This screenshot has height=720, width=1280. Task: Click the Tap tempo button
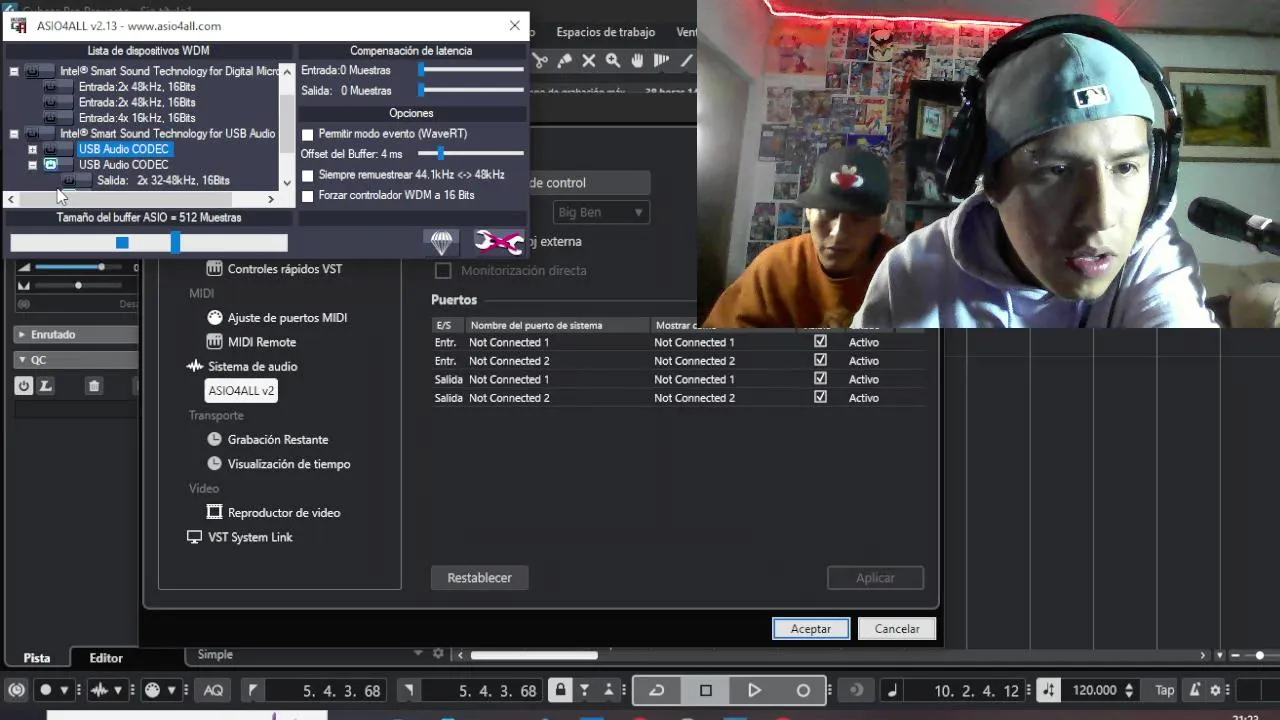(1165, 690)
